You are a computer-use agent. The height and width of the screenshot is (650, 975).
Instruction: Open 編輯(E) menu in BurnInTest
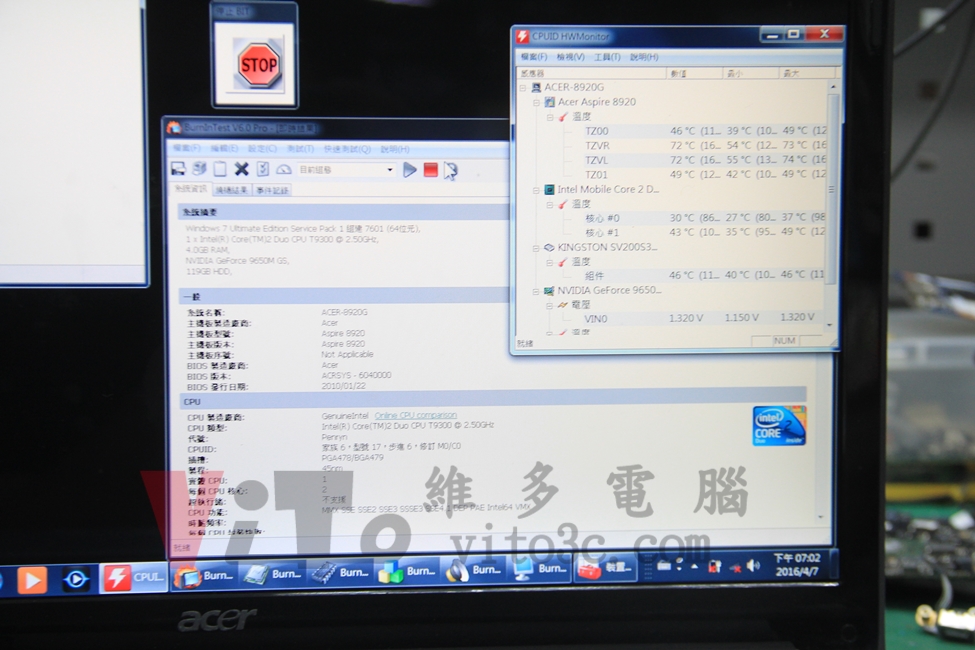tap(224, 149)
